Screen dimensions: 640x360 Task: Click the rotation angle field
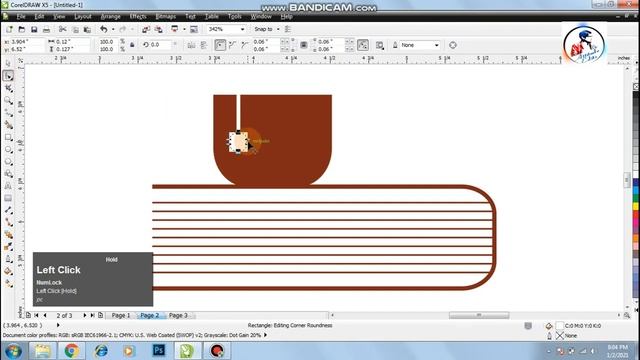(160, 45)
